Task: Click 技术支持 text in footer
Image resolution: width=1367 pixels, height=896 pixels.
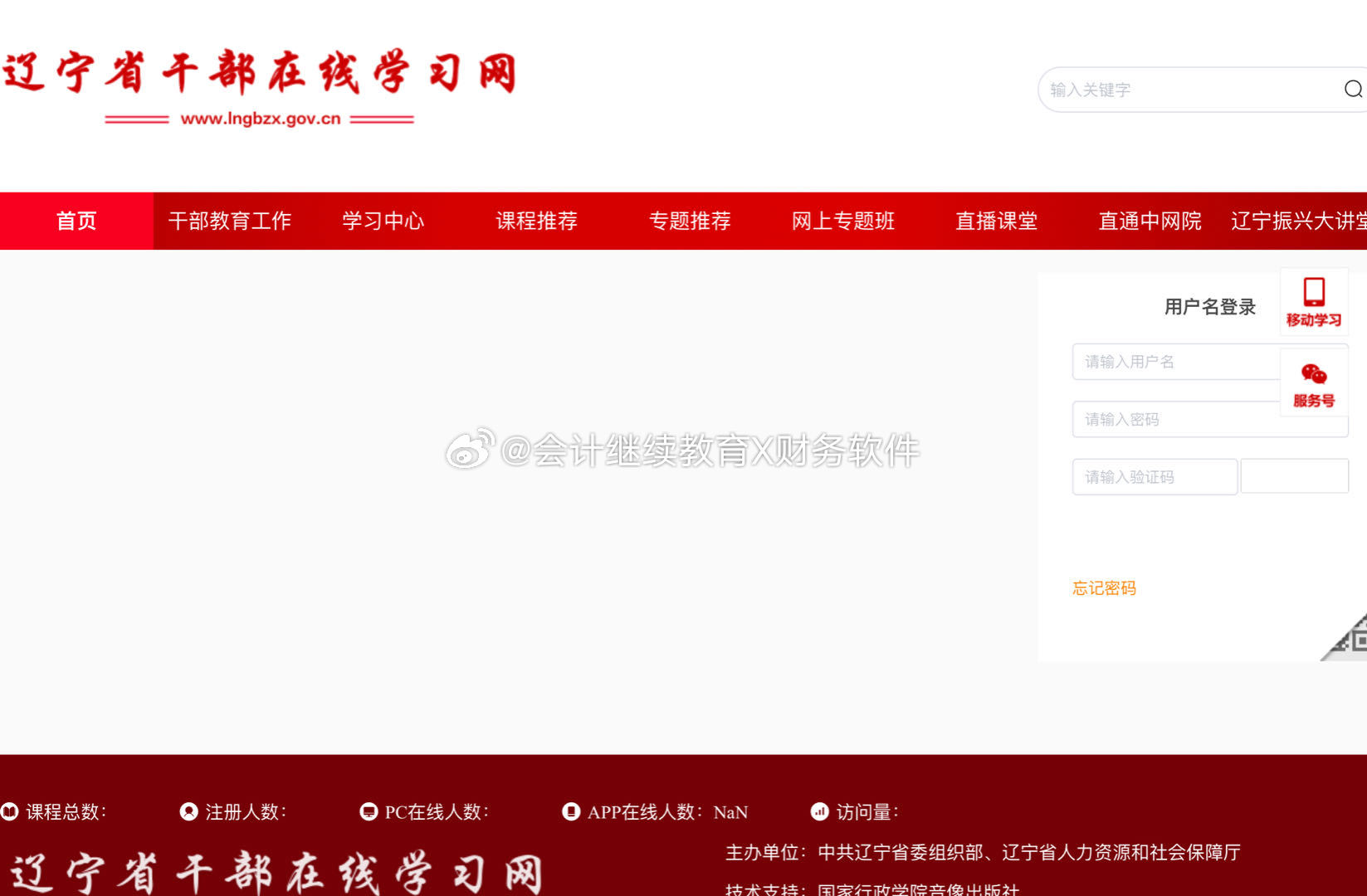Action: pyautogui.click(x=872, y=889)
